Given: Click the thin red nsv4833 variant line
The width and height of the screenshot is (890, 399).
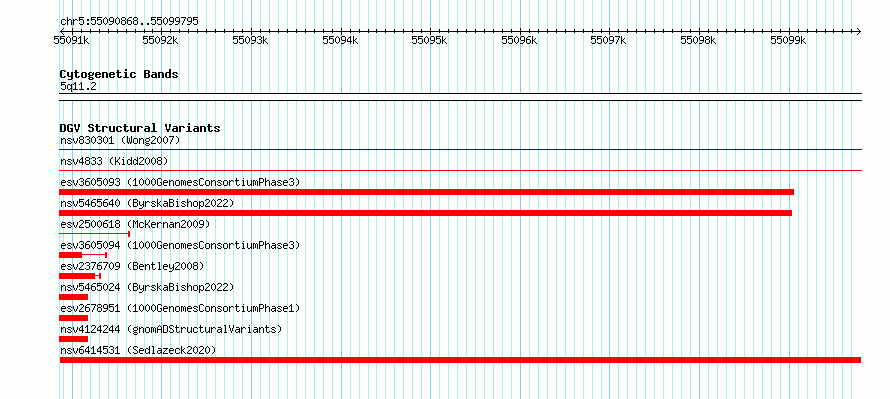Looking at the screenshot, I should click(460, 170).
